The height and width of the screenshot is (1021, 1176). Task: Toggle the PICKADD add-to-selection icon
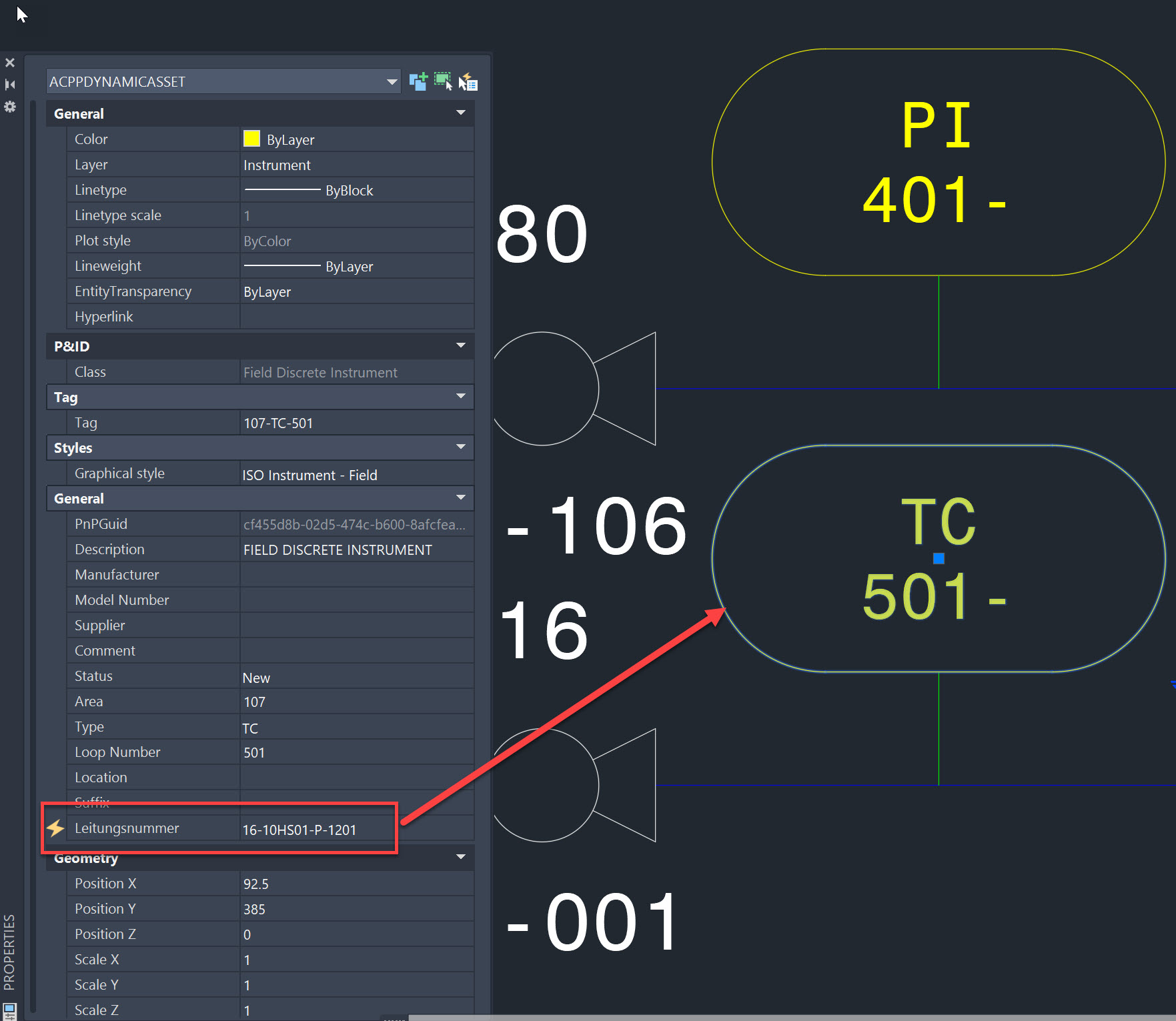tap(419, 81)
